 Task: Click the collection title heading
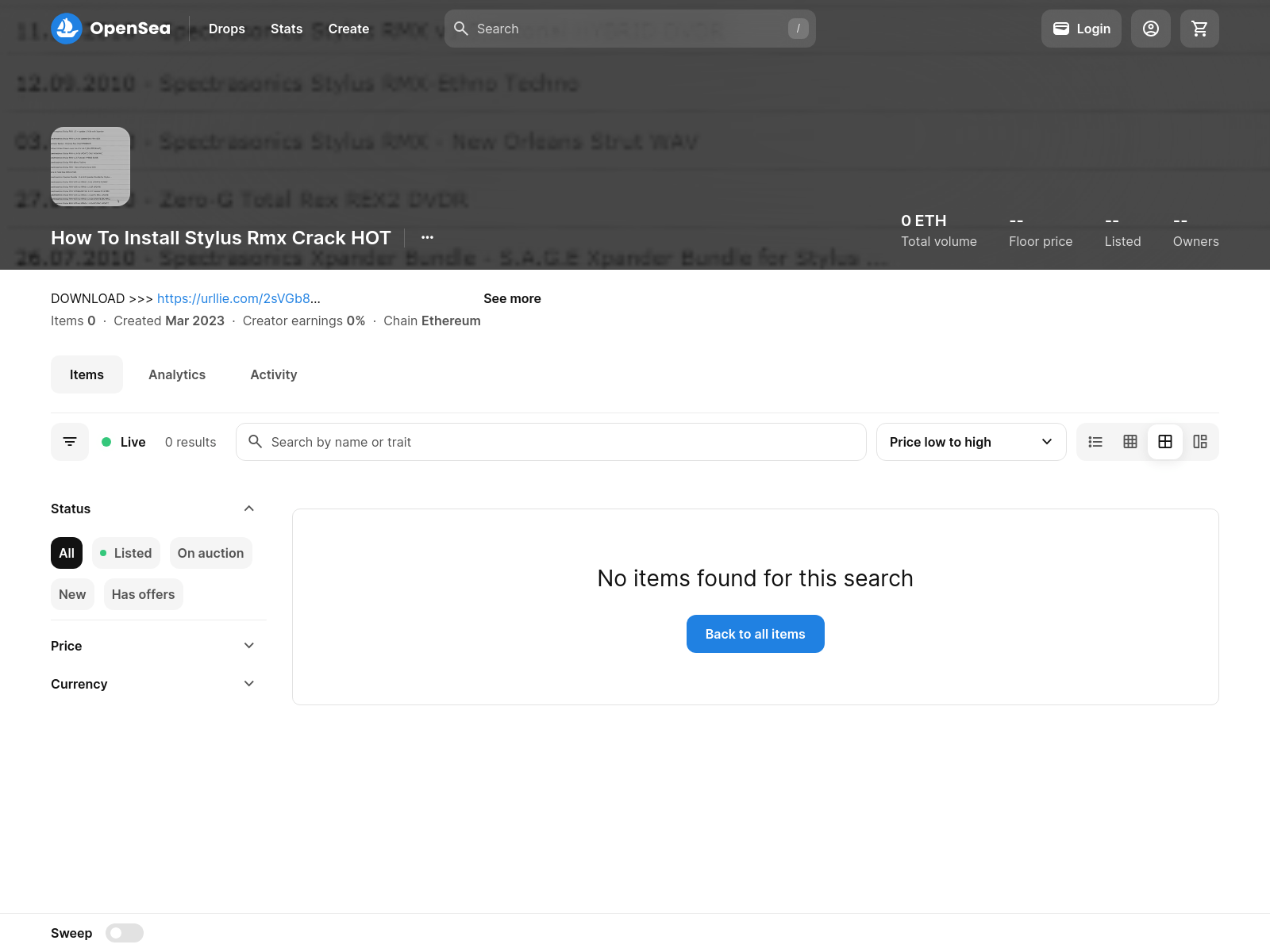[x=221, y=237]
